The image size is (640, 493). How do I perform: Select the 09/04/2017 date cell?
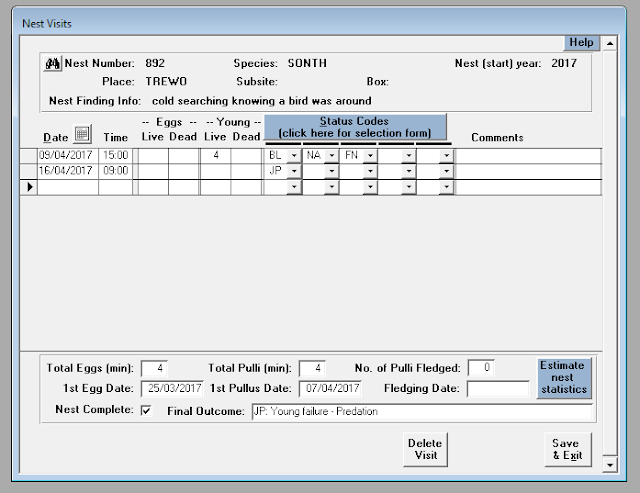[x=67, y=155]
